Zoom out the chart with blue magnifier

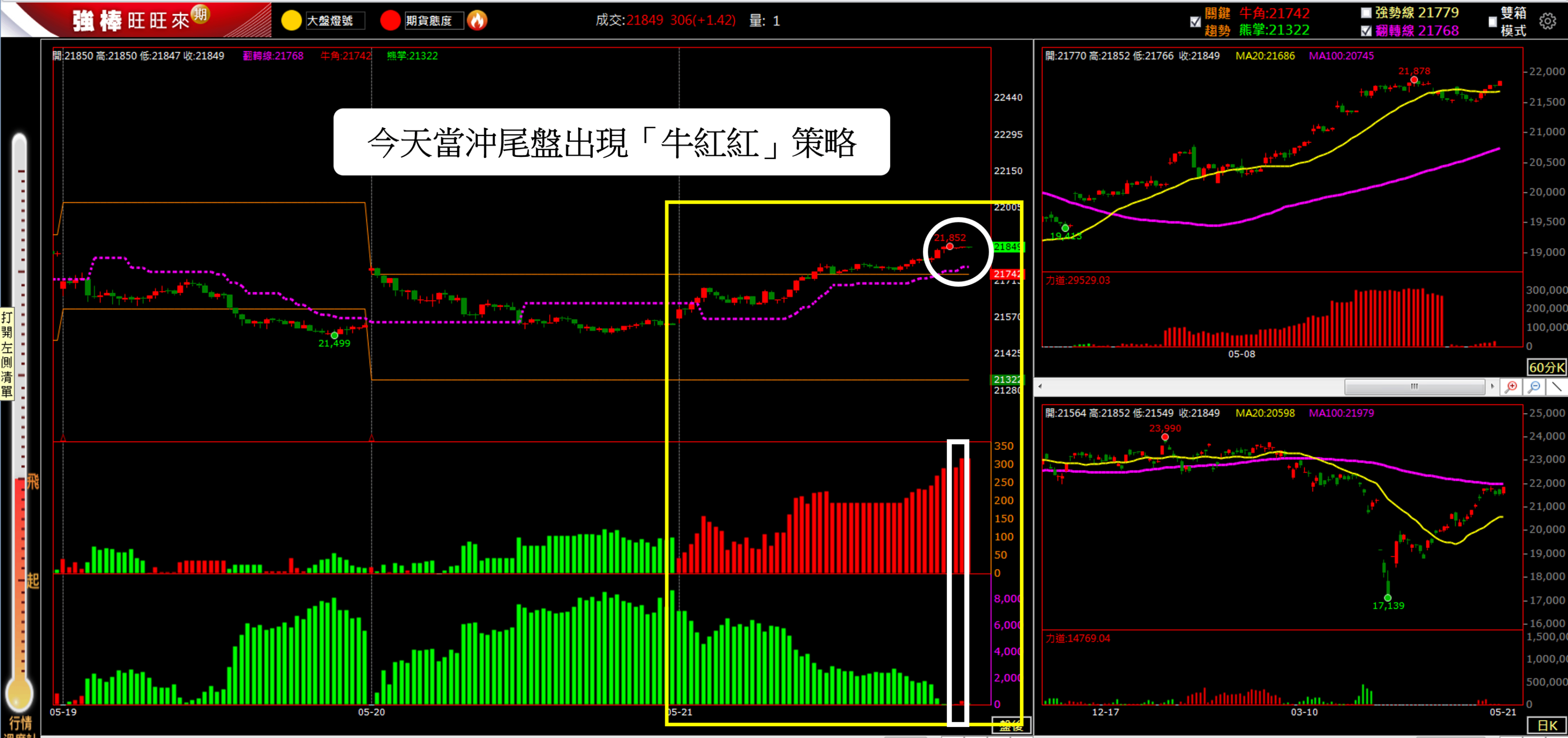point(1535,387)
